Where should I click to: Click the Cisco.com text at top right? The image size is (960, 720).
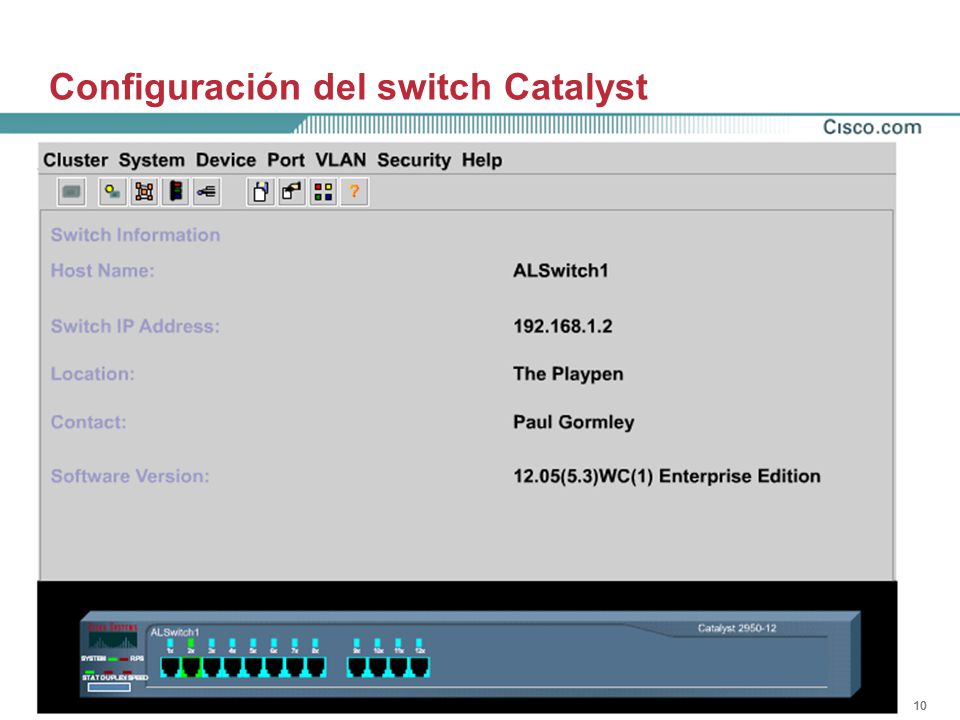click(872, 127)
